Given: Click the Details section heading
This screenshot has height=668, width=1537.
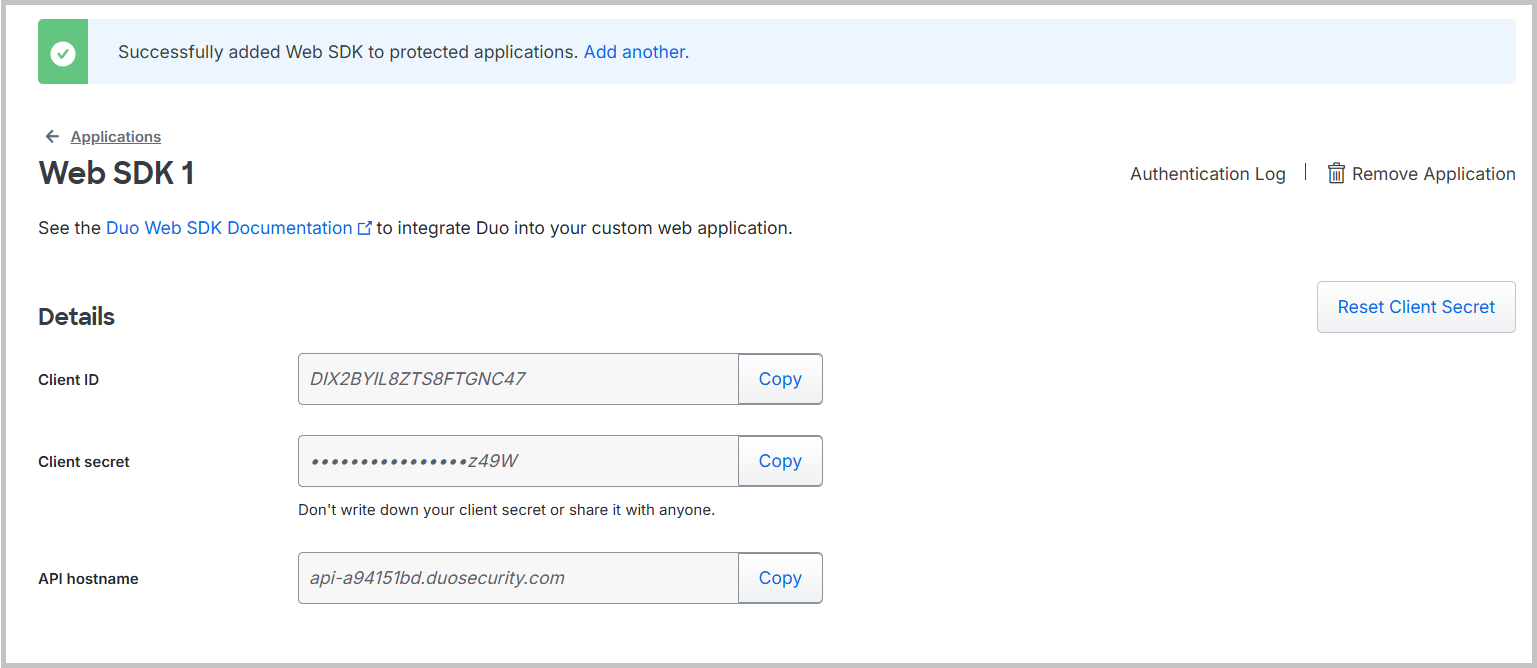Looking at the screenshot, I should [x=76, y=317].
